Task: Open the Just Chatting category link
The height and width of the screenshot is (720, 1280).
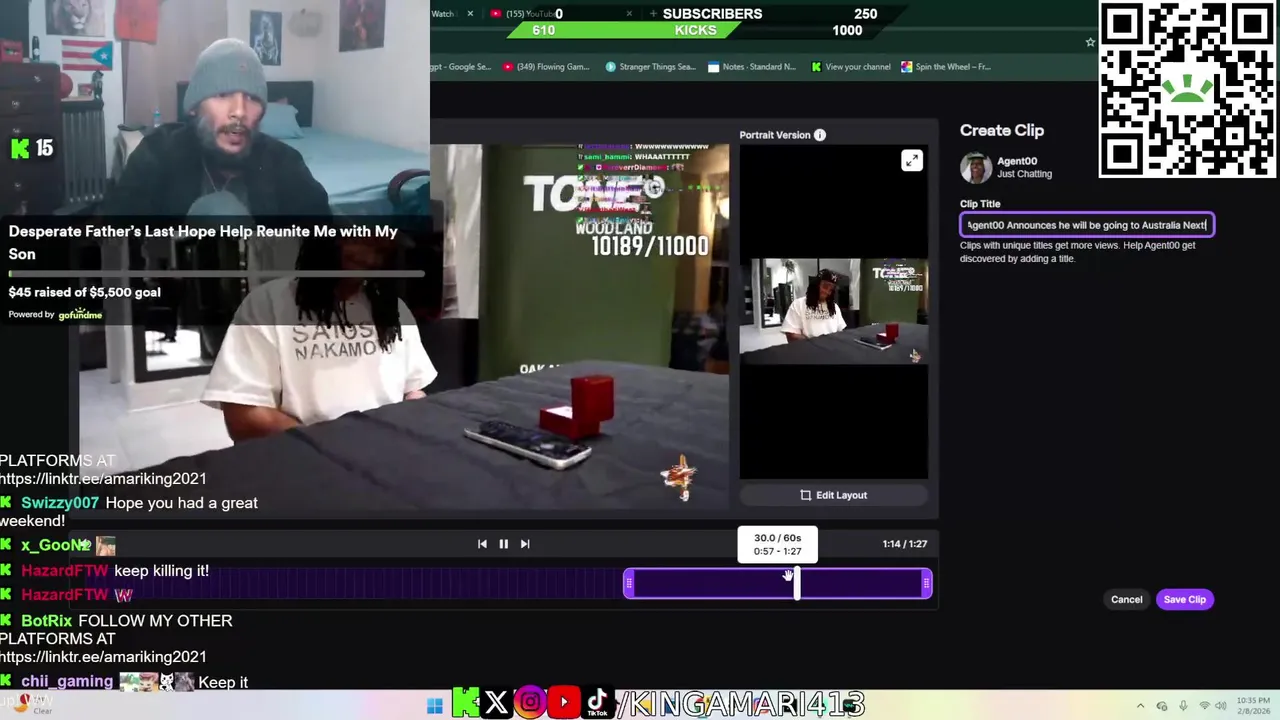Action: click(x=1024, y=174)
